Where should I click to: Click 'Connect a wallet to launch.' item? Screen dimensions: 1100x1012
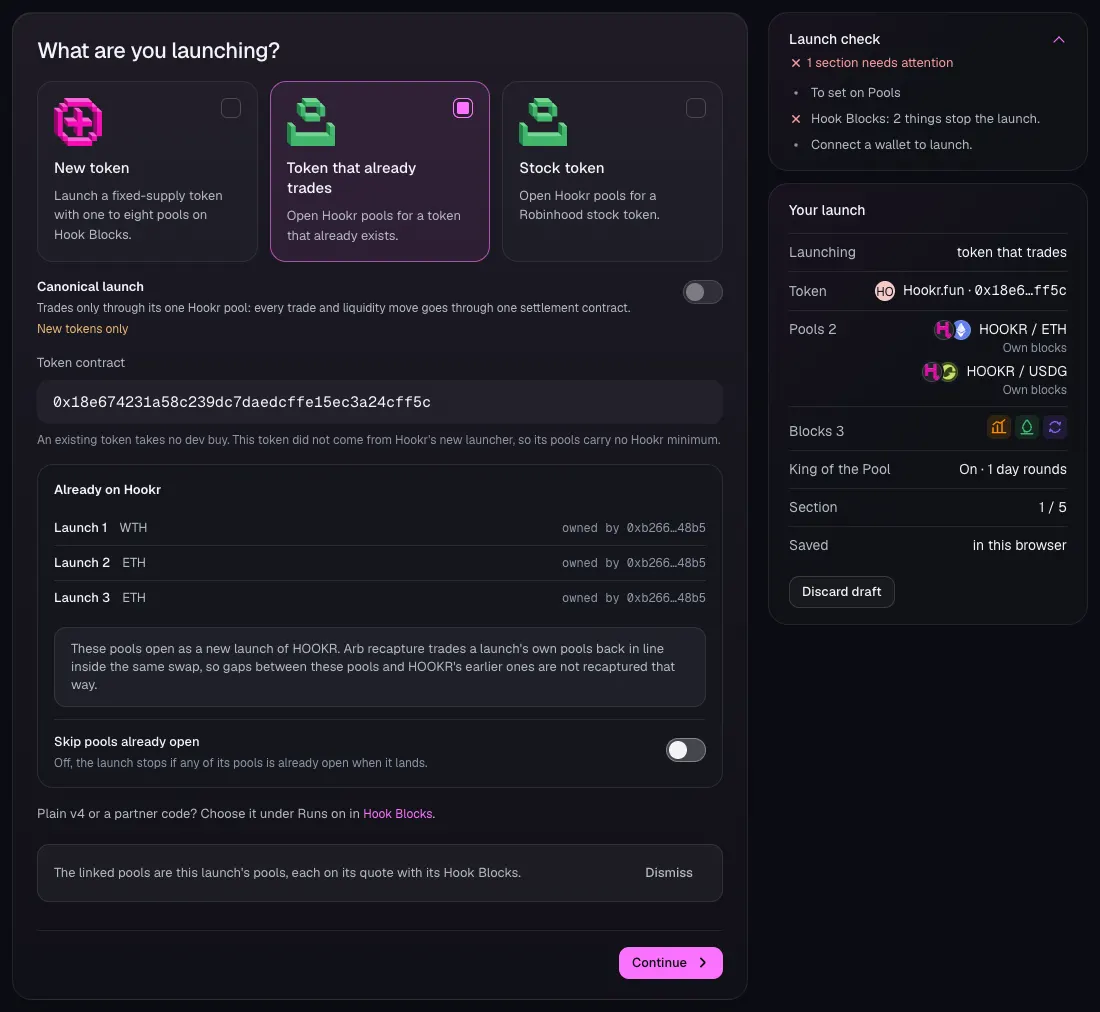coord(892,144)
